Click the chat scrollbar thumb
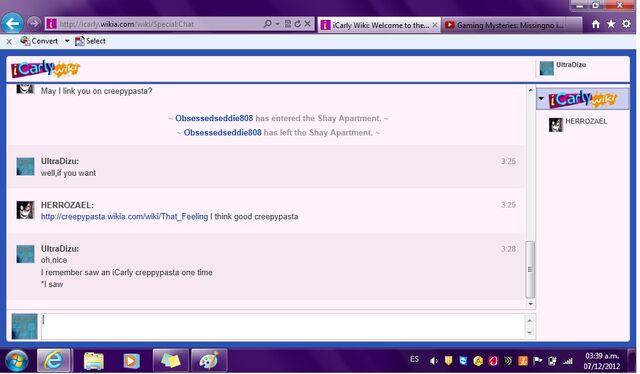The height and width of the screenshot is (374, 640). [x=530, y=269]
